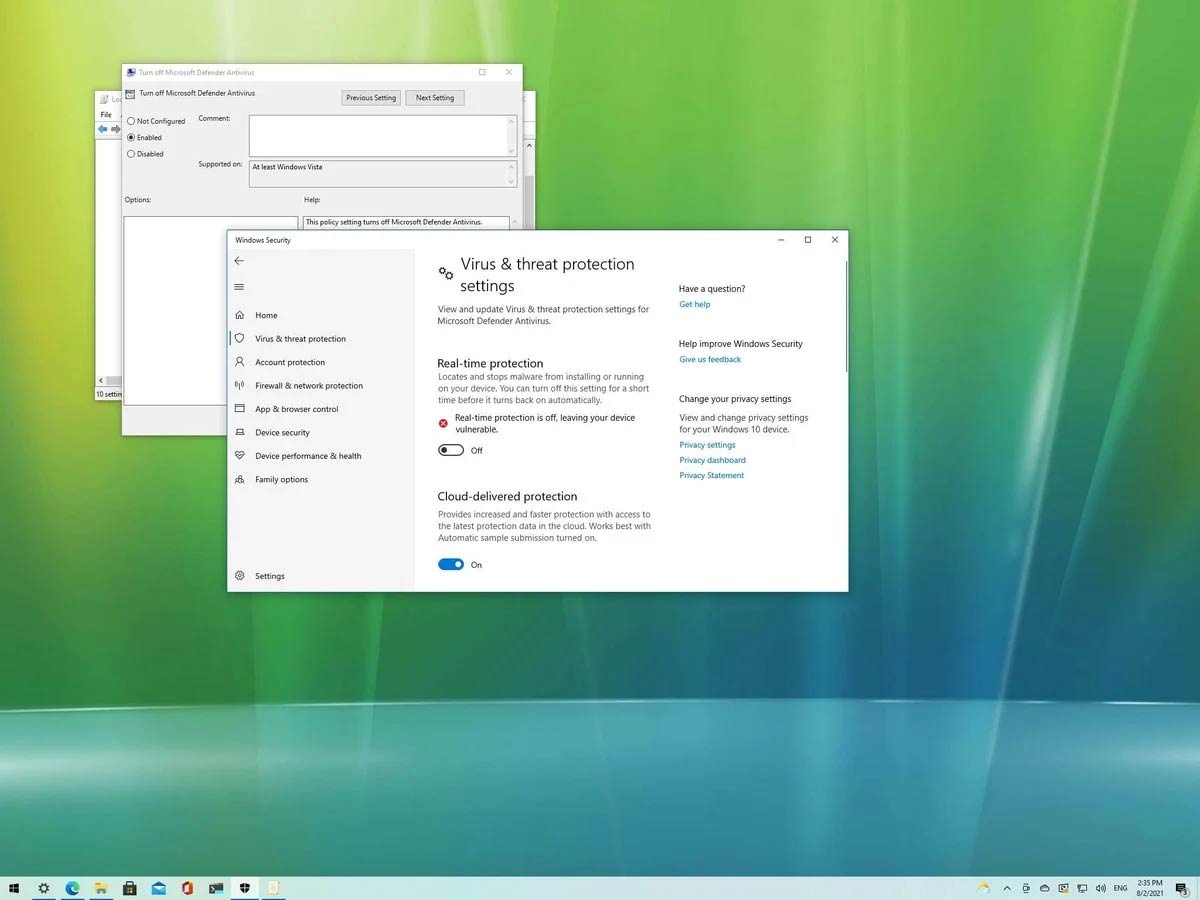
Task: Open Settings gear in the taskbar
Action: (x=43, y=888)
